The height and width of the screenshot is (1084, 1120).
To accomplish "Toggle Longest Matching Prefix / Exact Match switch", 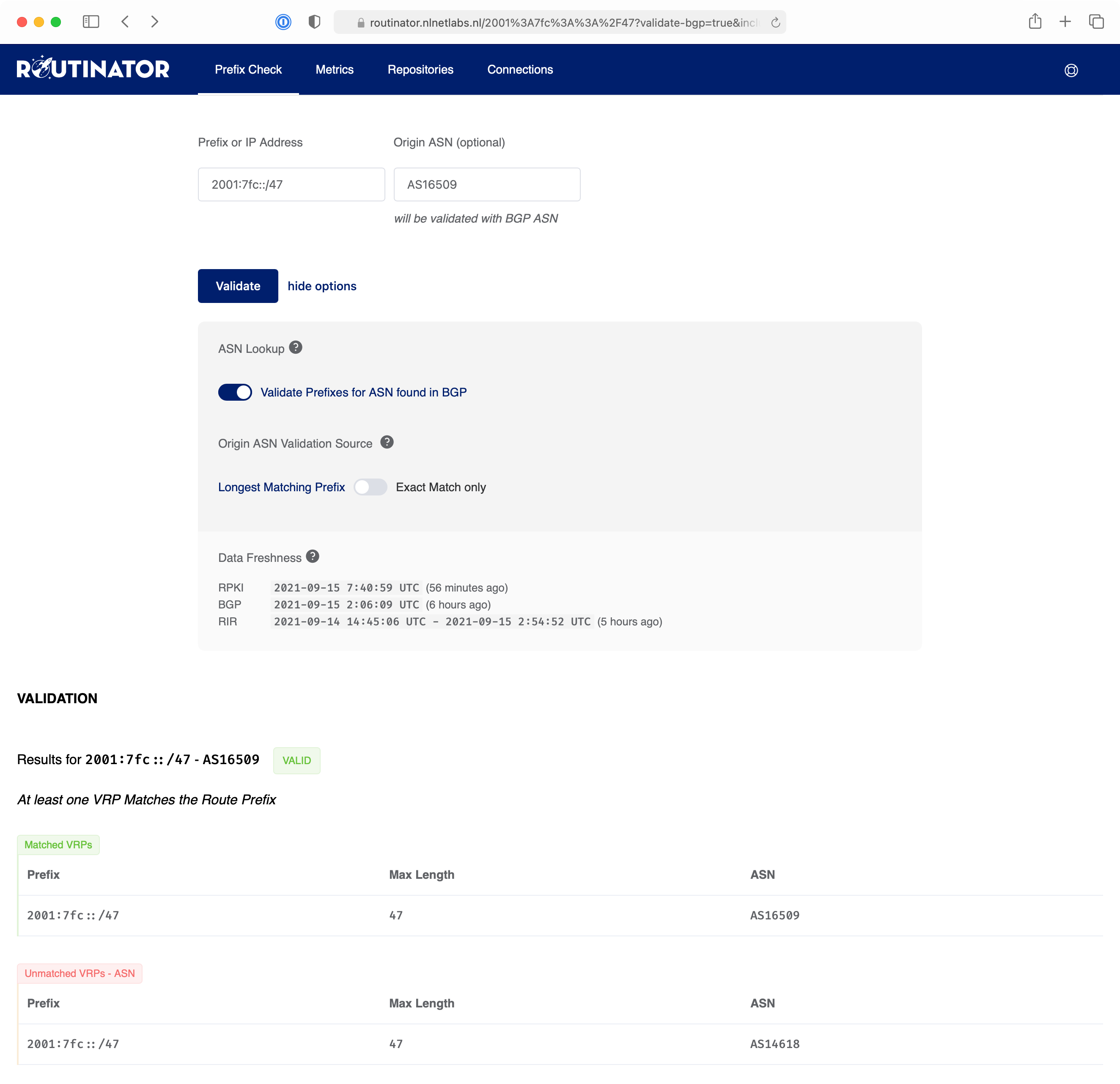I will point(370,487).
